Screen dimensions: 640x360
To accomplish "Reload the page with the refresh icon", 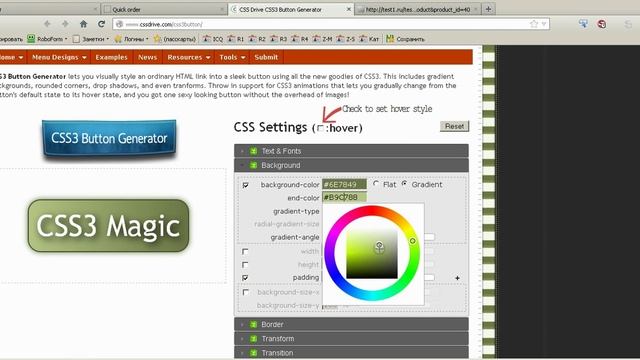I will coord(101,24).
